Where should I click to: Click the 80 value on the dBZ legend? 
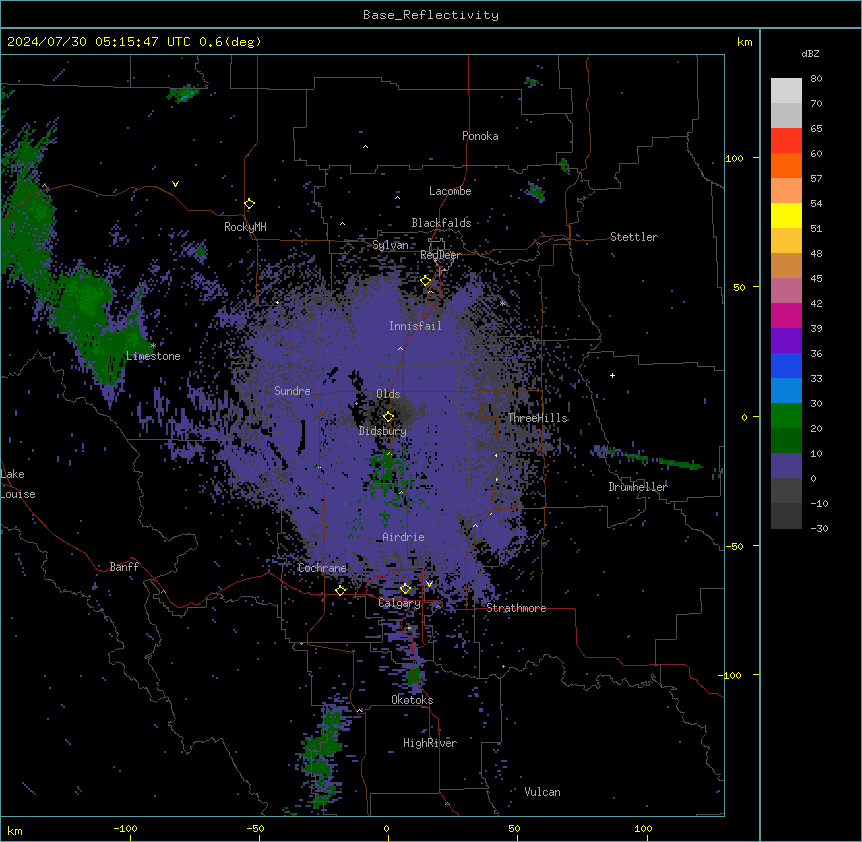(x=816, y=79)
